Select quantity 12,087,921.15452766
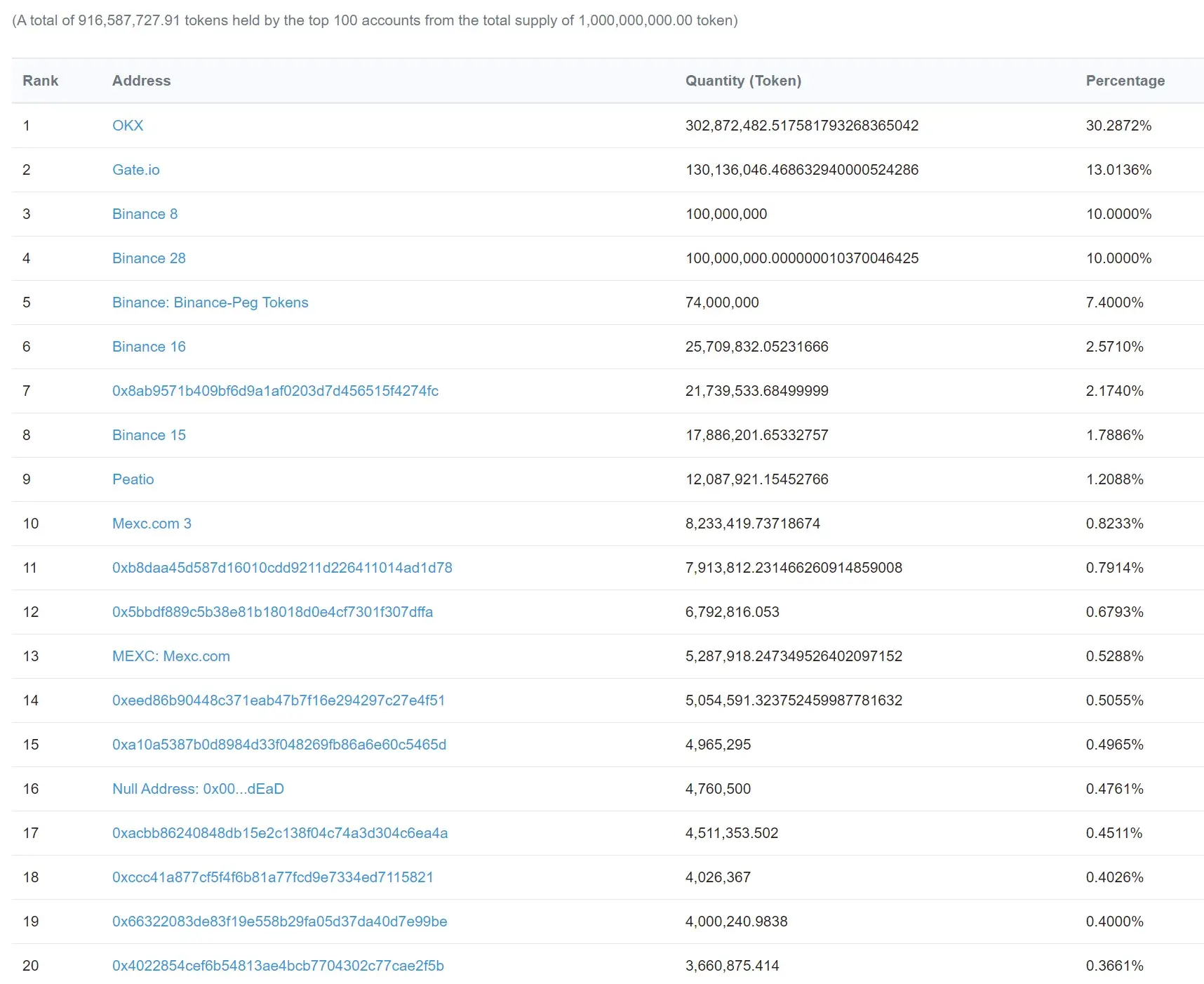Image resolution: width=1204 pixels, height=984 pixels. 757,479
